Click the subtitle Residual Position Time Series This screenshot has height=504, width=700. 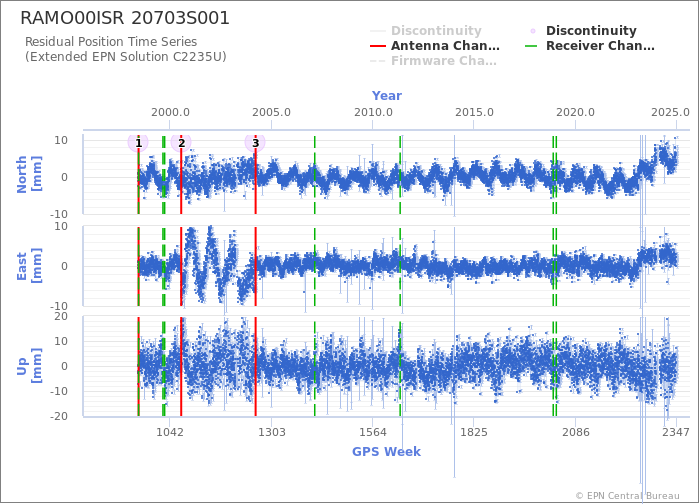[111, 42]
